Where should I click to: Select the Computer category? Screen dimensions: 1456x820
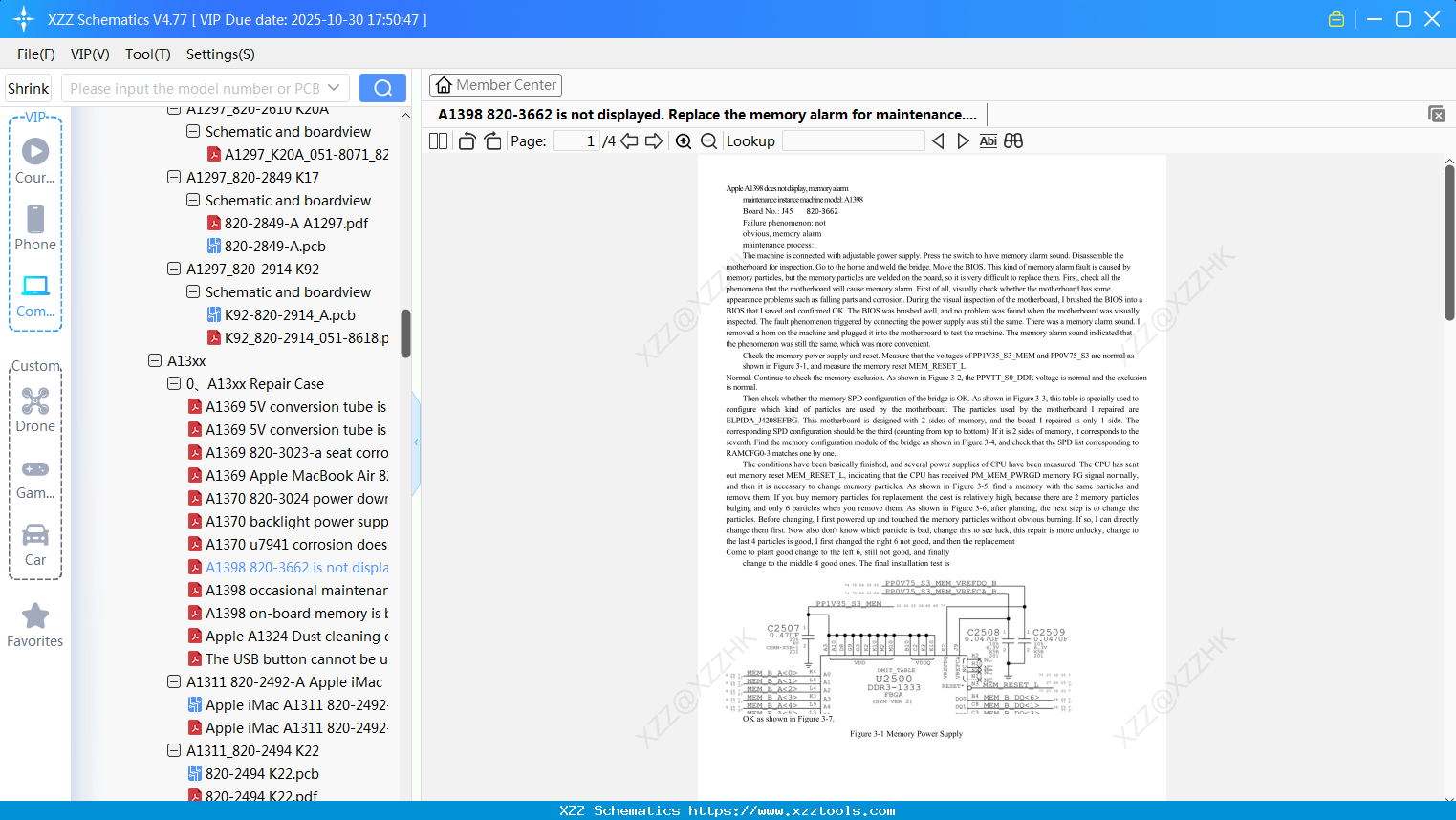tap(35, 295)
